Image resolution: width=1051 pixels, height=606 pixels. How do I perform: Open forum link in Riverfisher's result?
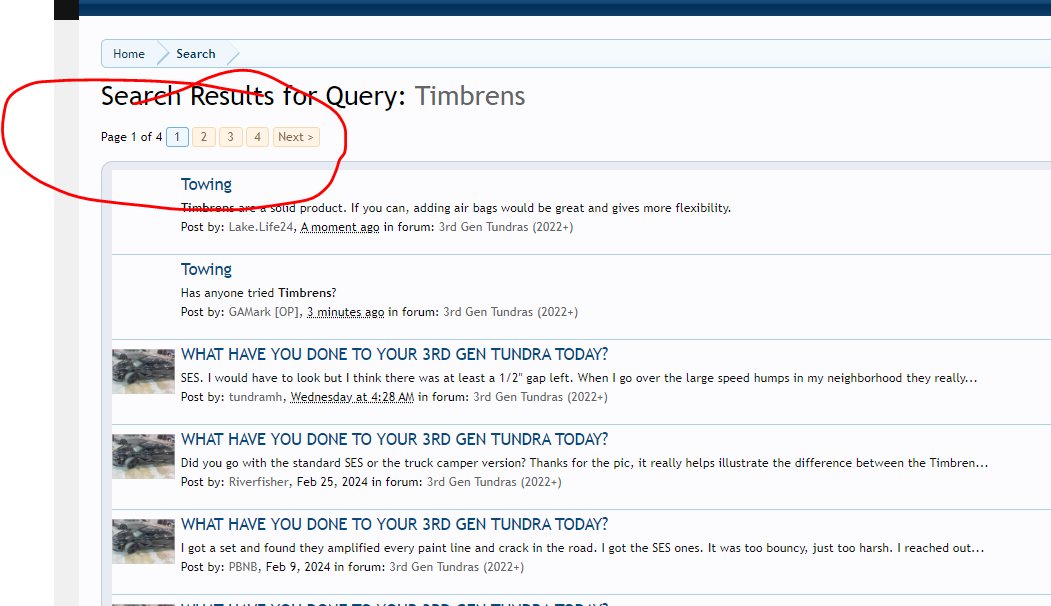pyautogui.click(x=494, y=482)
